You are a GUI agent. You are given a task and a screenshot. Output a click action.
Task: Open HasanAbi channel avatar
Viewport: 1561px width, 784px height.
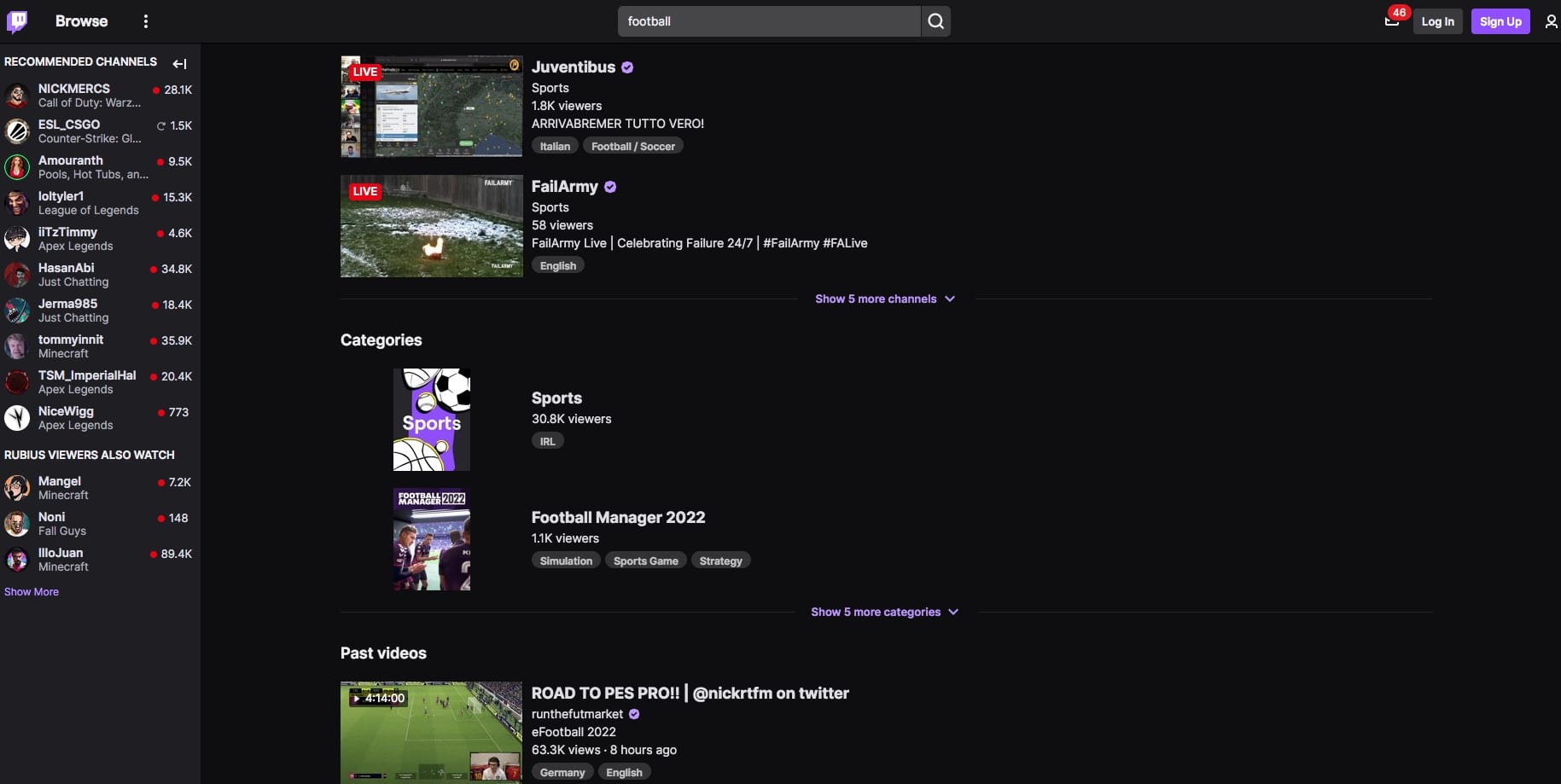pyautogui.click(x=17, y=275)
